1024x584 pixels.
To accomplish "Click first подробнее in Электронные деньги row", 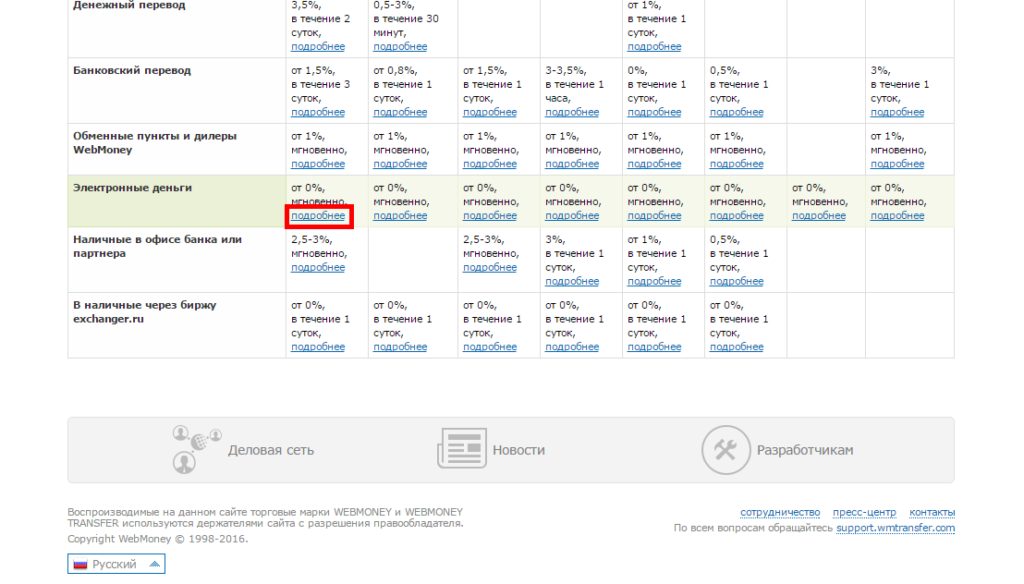I will 318,216.
